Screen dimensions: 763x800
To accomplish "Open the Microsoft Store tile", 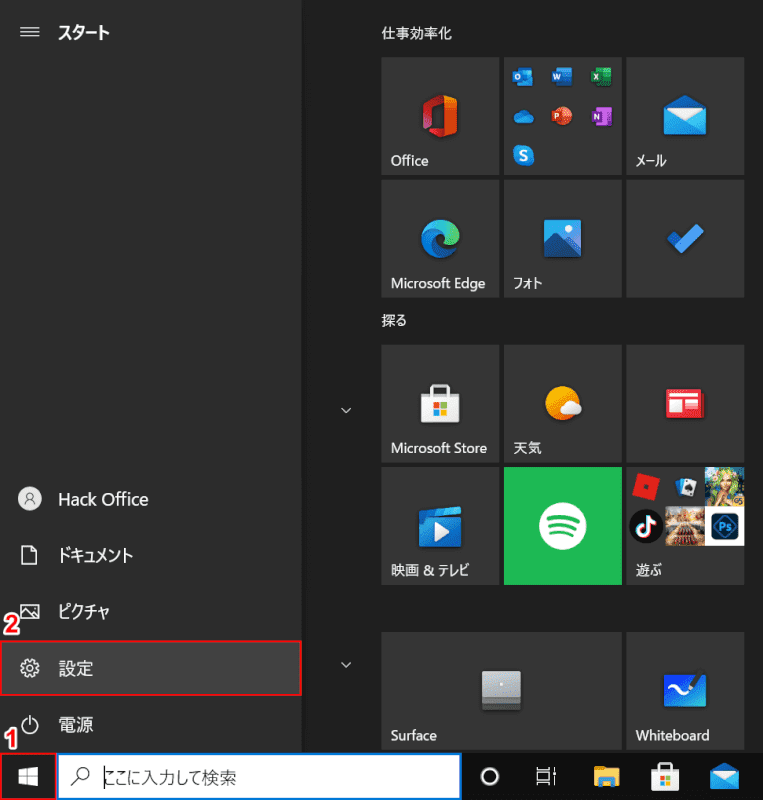I will [x=440, y=404].
